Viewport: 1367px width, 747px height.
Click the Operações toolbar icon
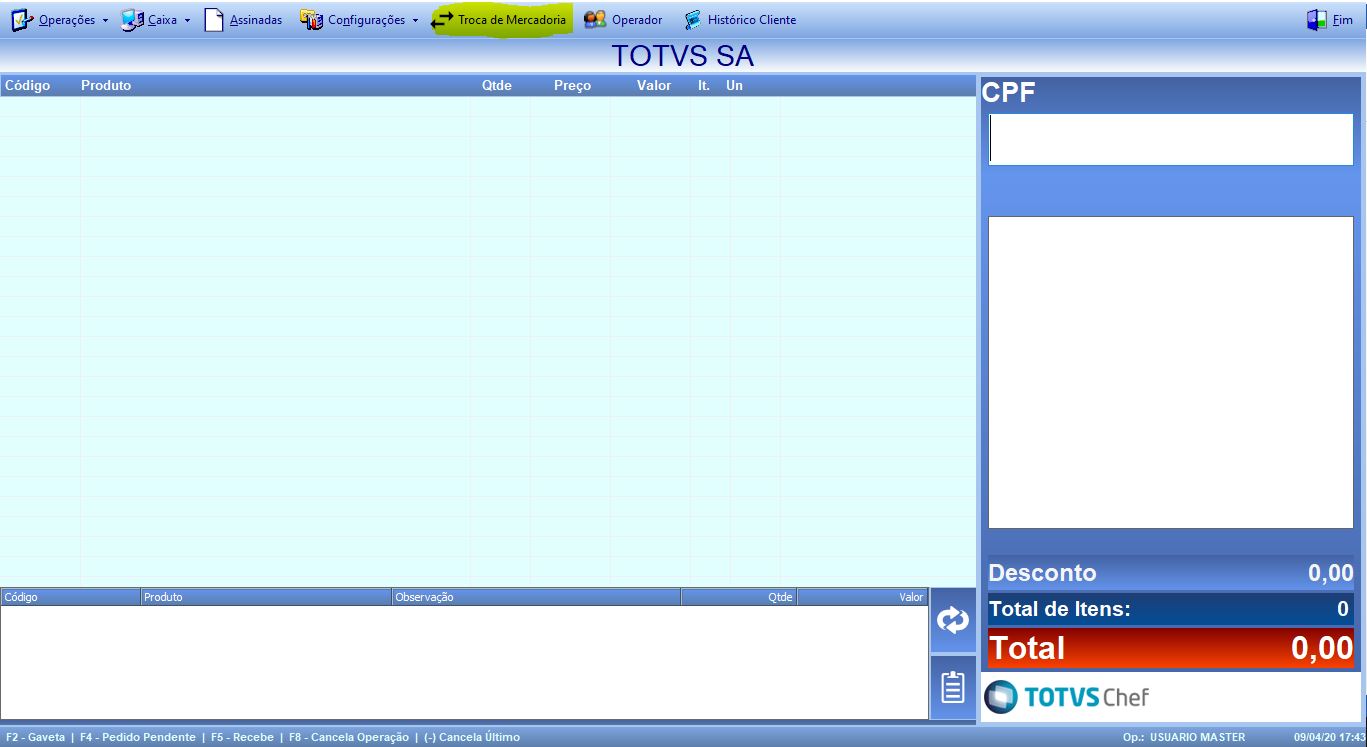tap(21, 20)
